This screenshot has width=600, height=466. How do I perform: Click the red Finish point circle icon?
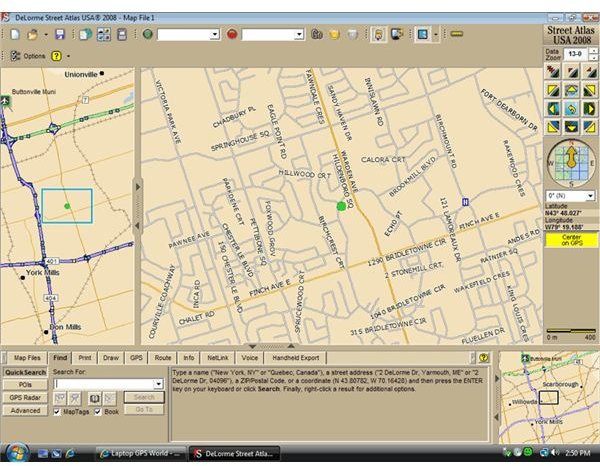pos(232,34)
